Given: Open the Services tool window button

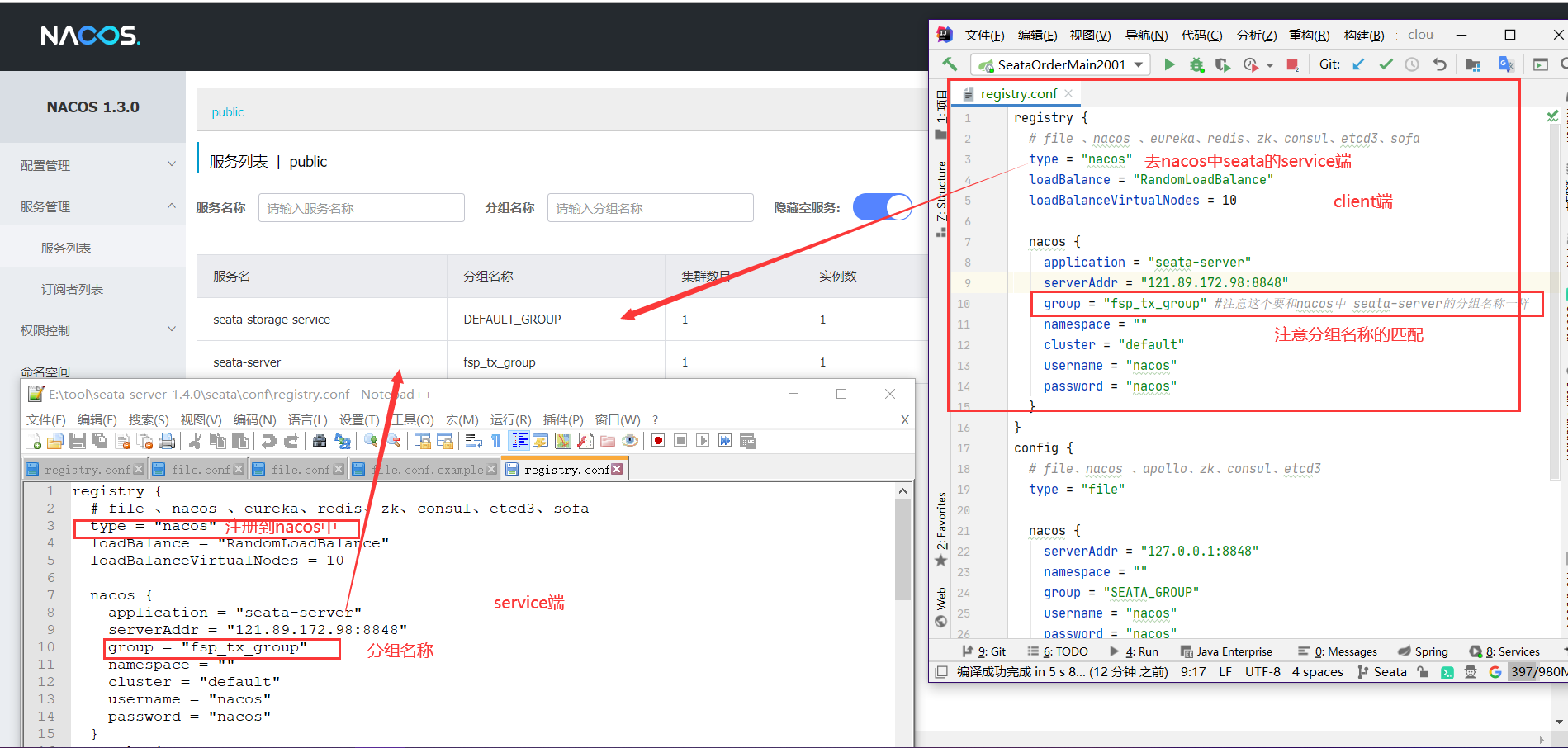Looking at the screenshot, I should pyautogui.click(x=1505, y=651).
